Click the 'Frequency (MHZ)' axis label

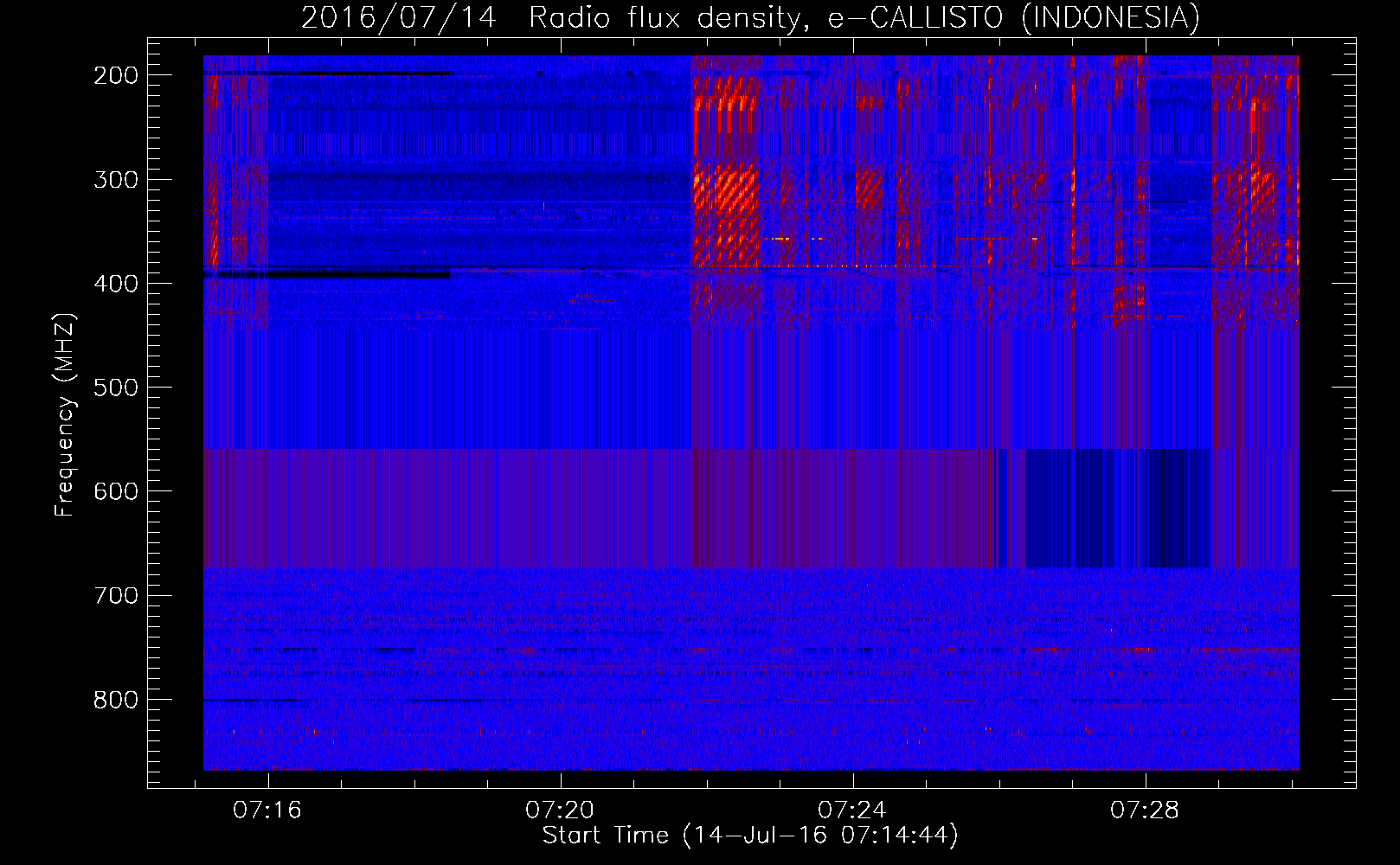(65, 415)
